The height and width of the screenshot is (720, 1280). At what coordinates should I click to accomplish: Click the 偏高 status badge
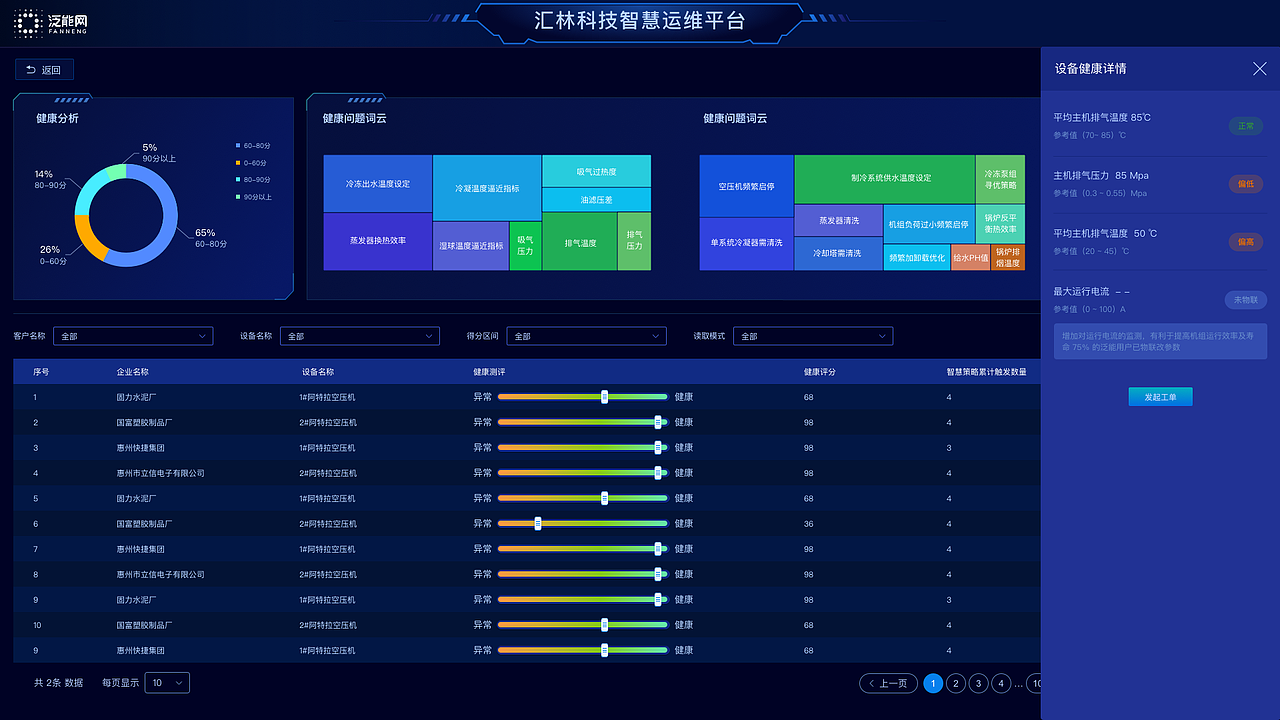[x=1246, y=242]
